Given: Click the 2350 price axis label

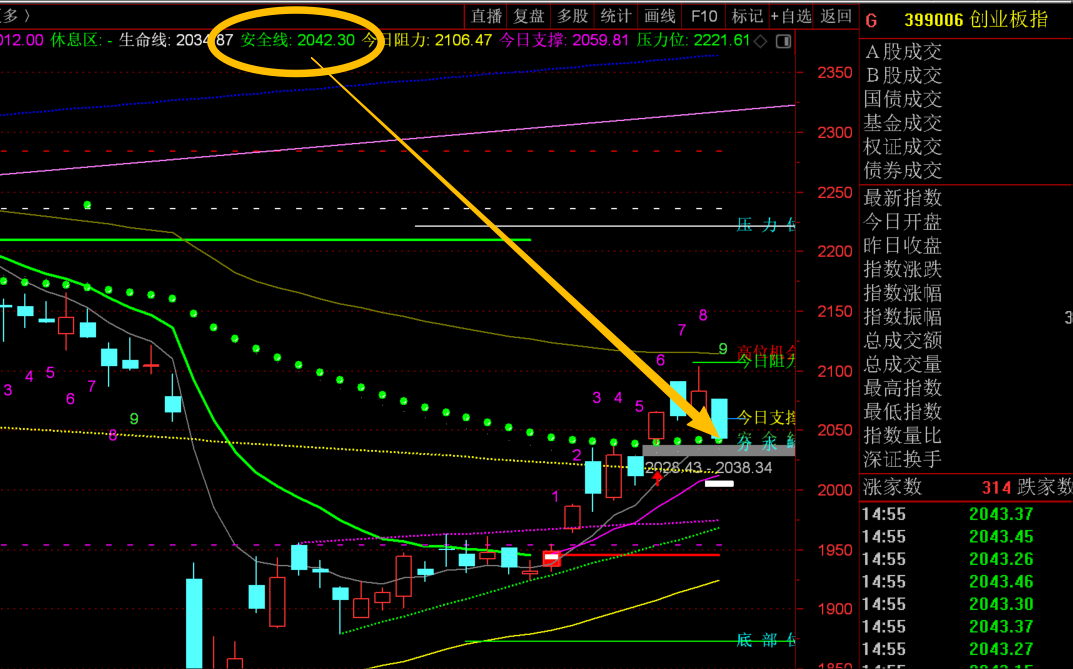Looking at the screenshot, I should click(835, 73).
